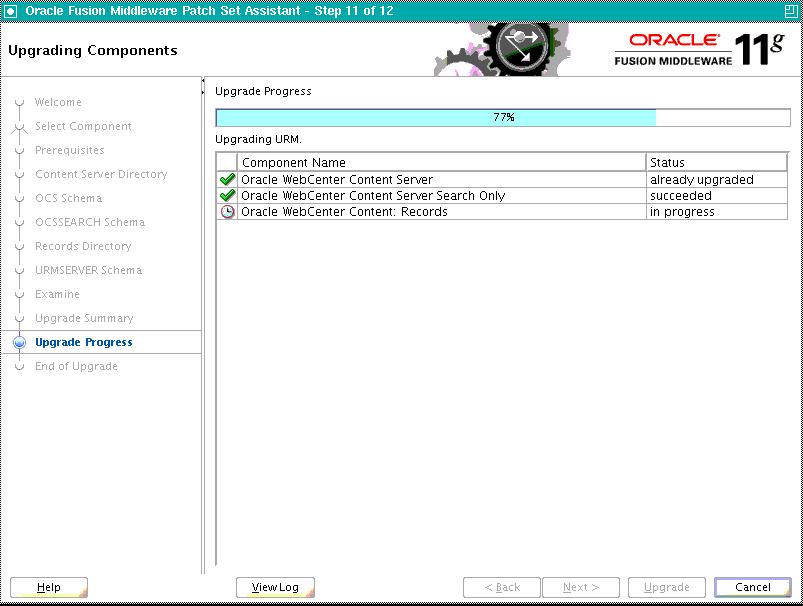The width and height of the screenshot is (803, 606).
Task: Select the Select Component step
Action: pos(83,127)
